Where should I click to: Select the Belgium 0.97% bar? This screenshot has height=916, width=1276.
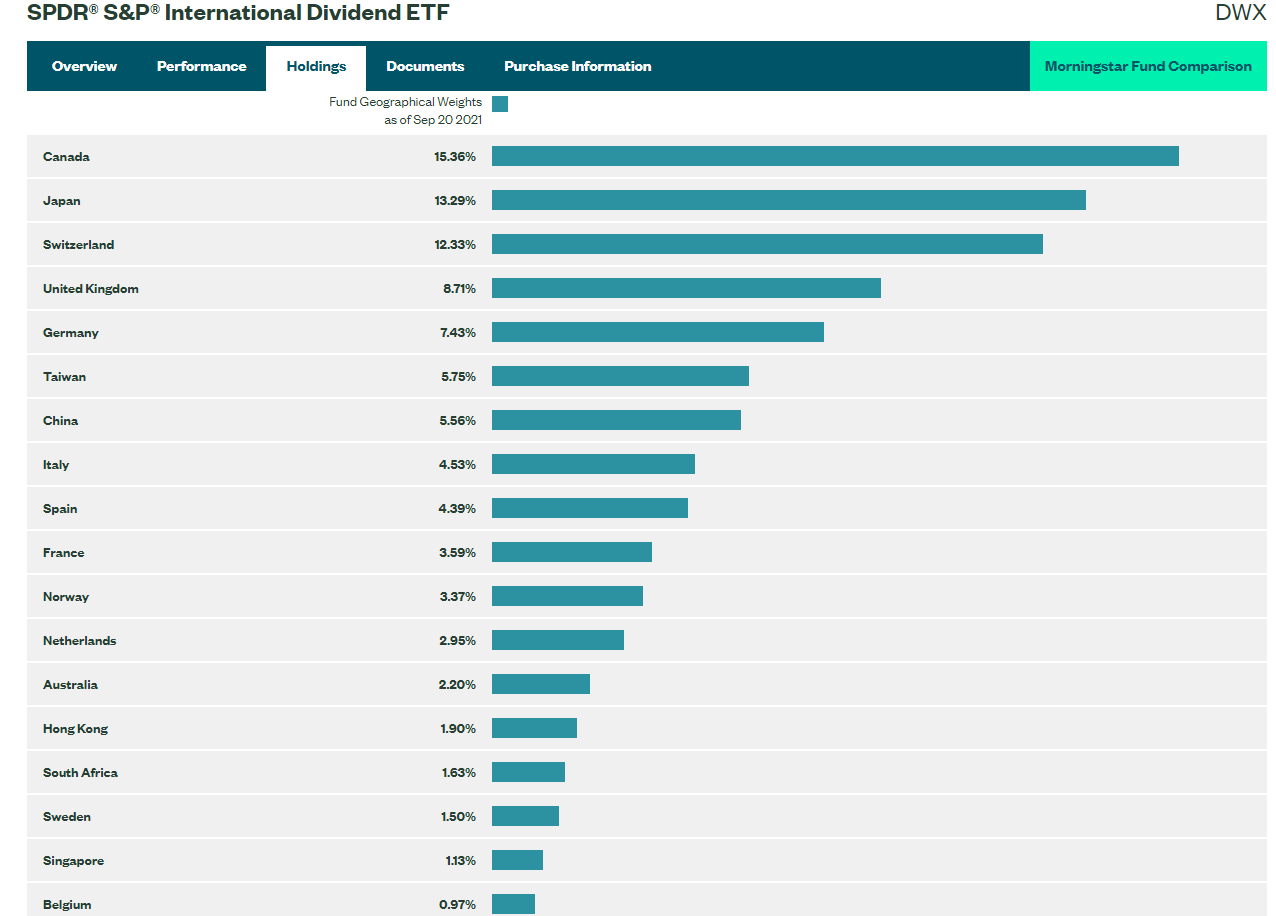512,904
